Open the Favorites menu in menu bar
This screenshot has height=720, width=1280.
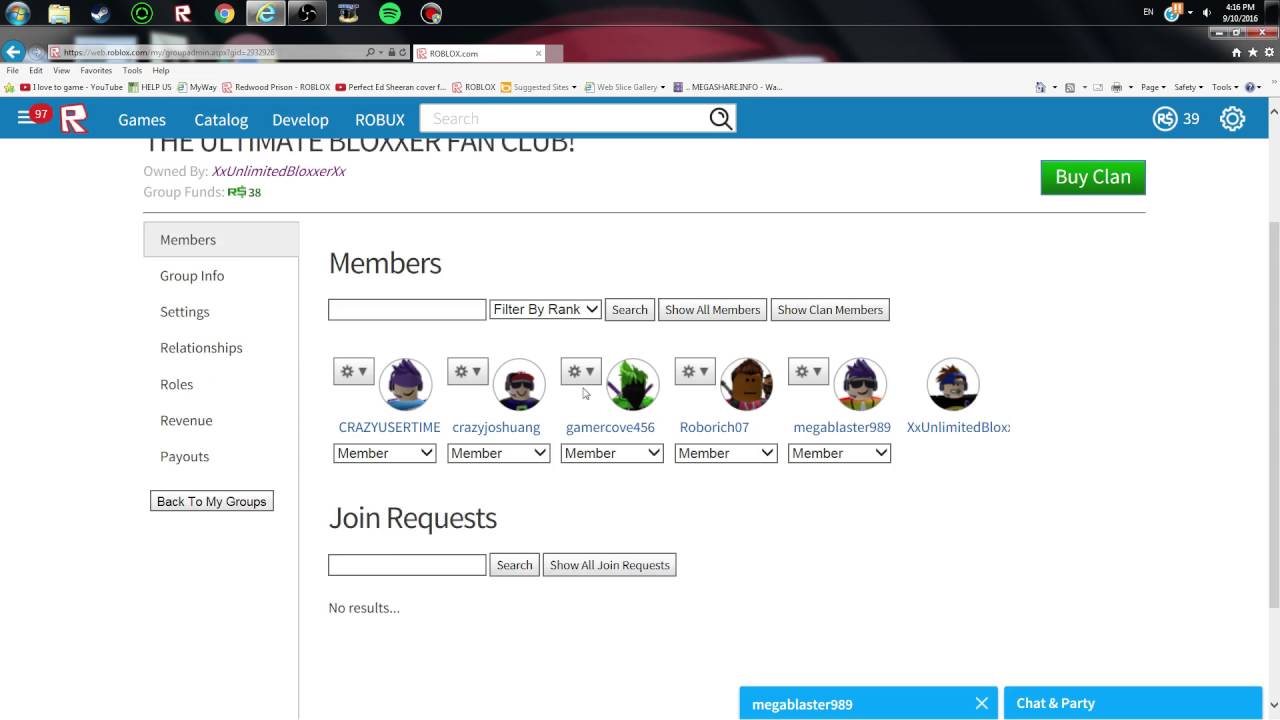click(x=96, y=71)
